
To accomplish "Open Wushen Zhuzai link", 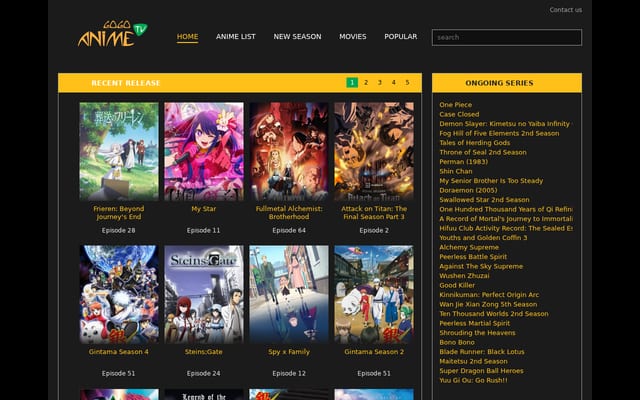I will point(464,276).
